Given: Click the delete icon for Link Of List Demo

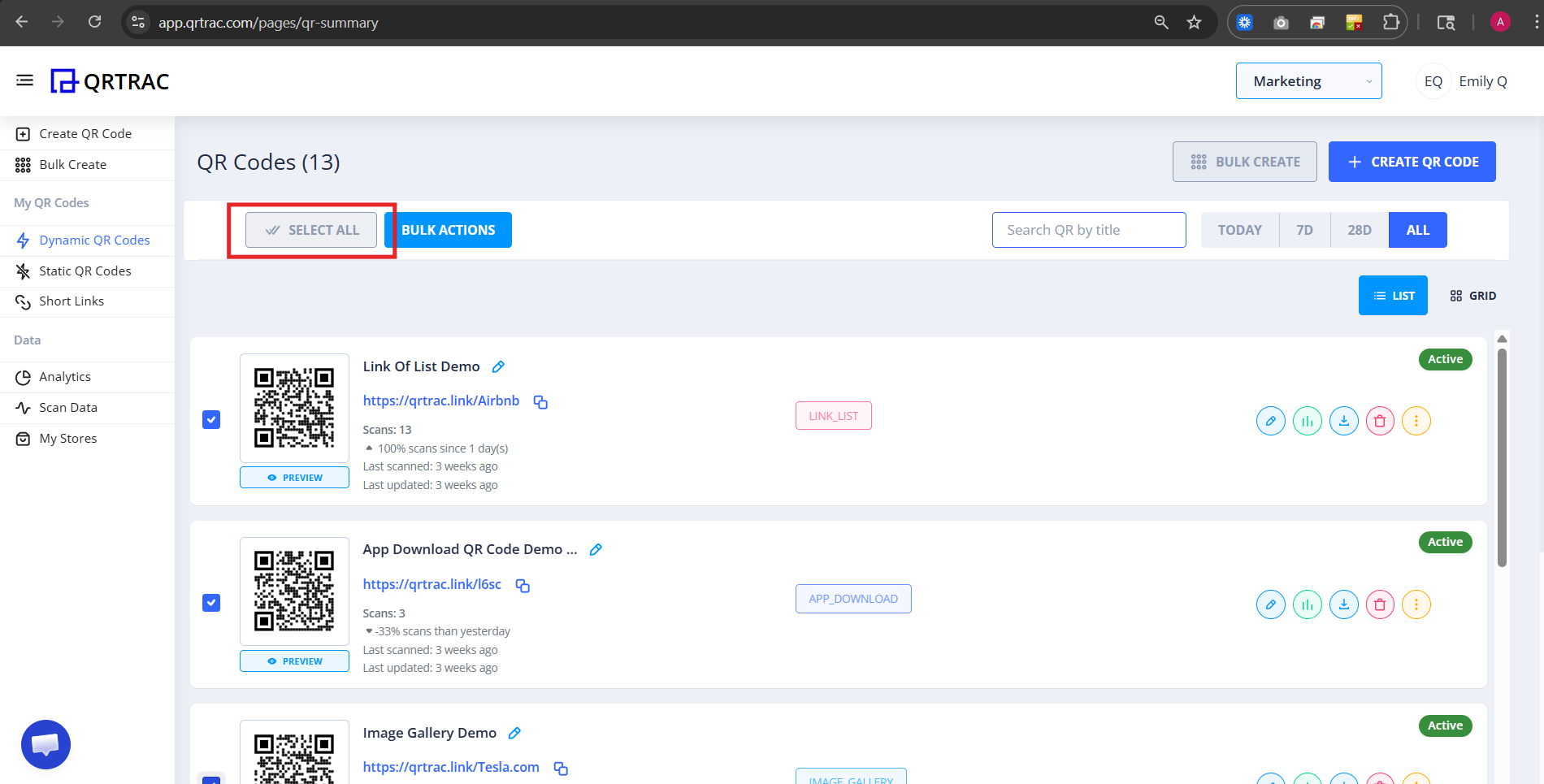Looking at the screenshot, I should 1380,421.
